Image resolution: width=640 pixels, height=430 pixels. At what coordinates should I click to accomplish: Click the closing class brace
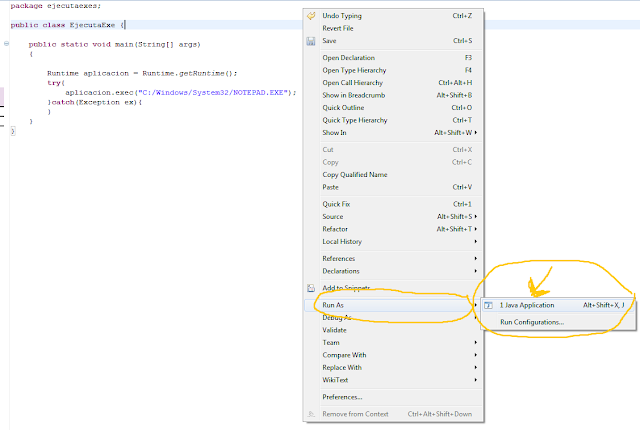[x=13, y=131]
